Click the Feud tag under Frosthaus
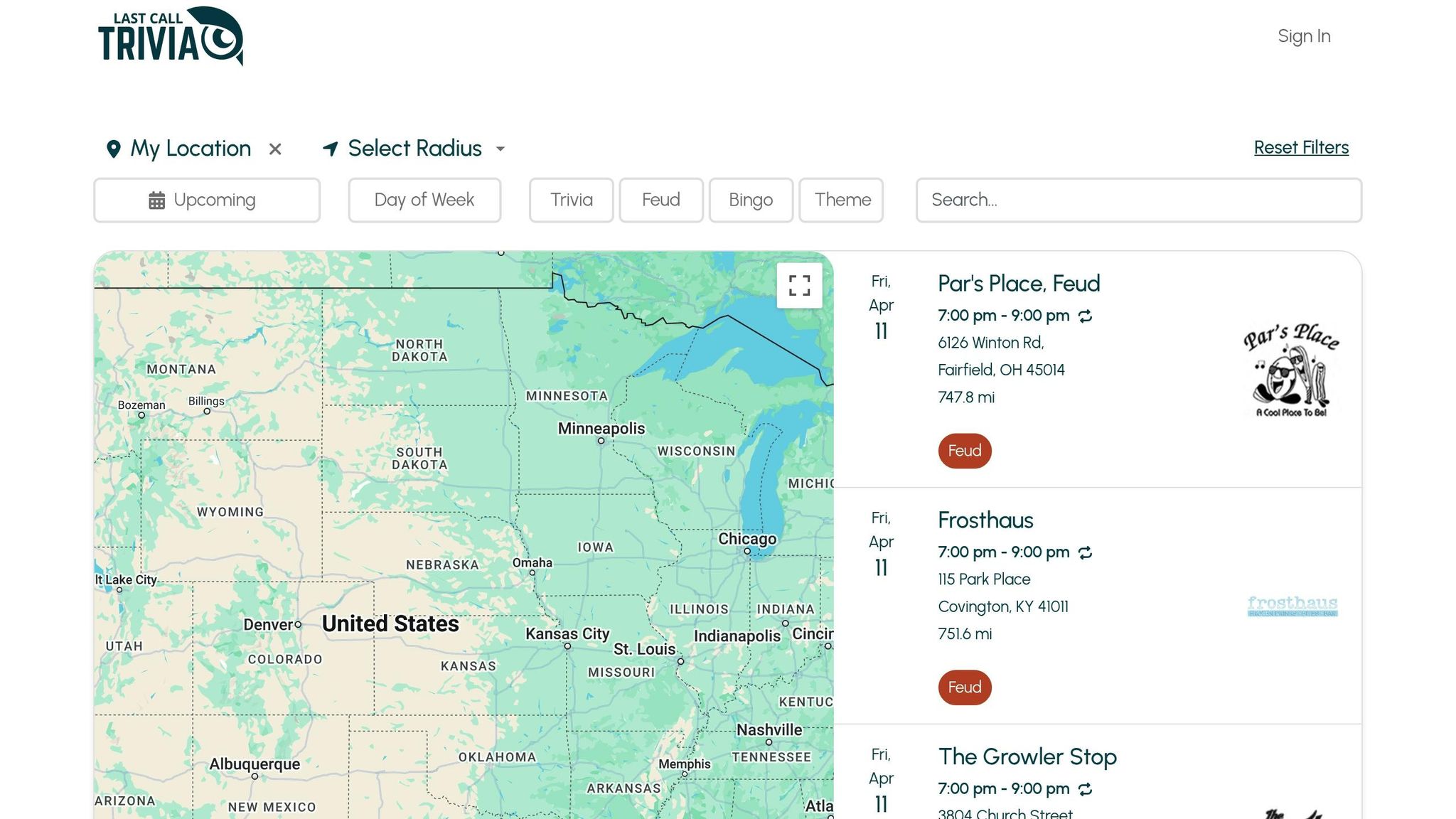This screenshot has height=819, width=1456. (x=965, y=687)
